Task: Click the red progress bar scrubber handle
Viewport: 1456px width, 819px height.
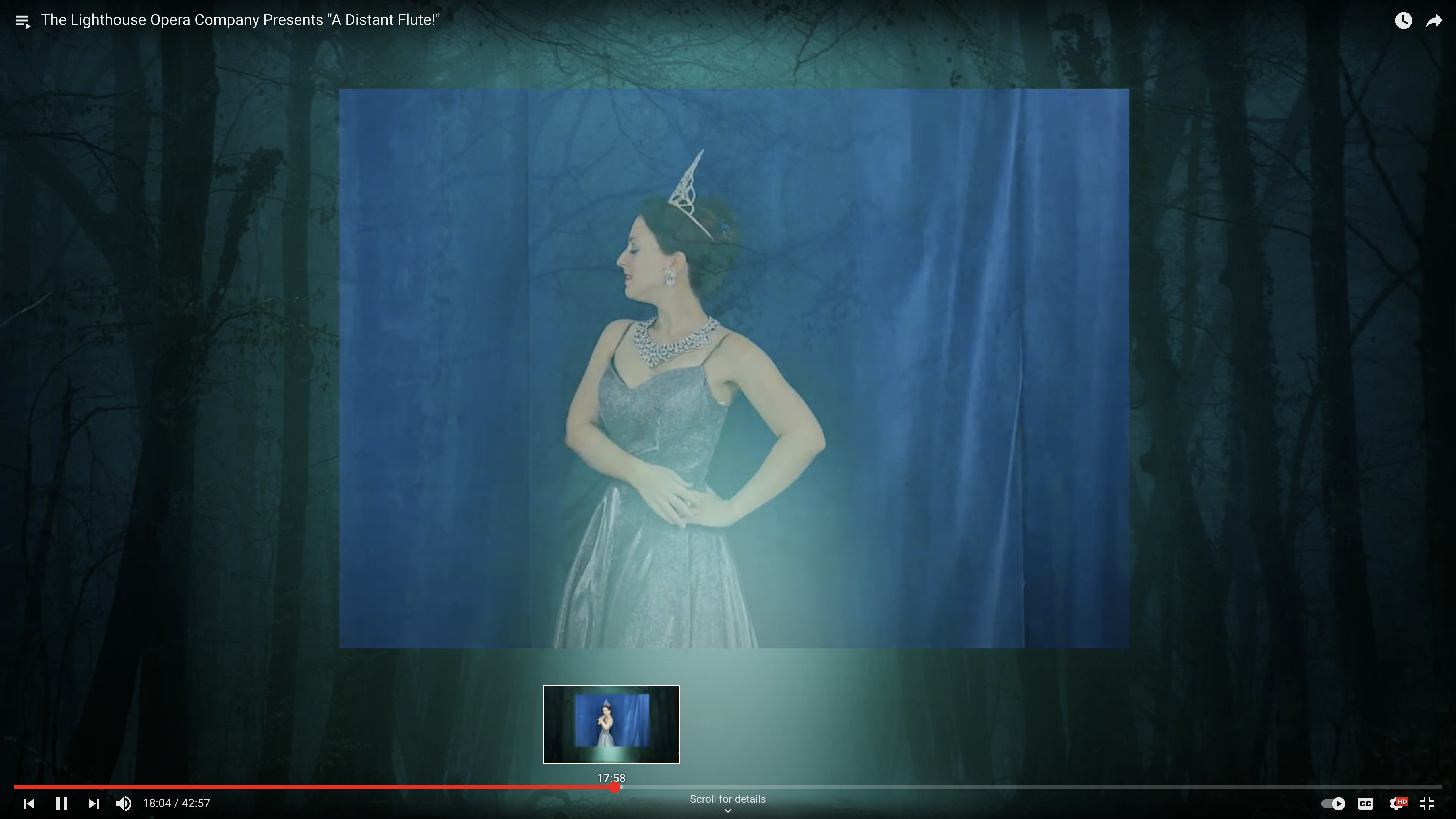Action: (615, 787)
